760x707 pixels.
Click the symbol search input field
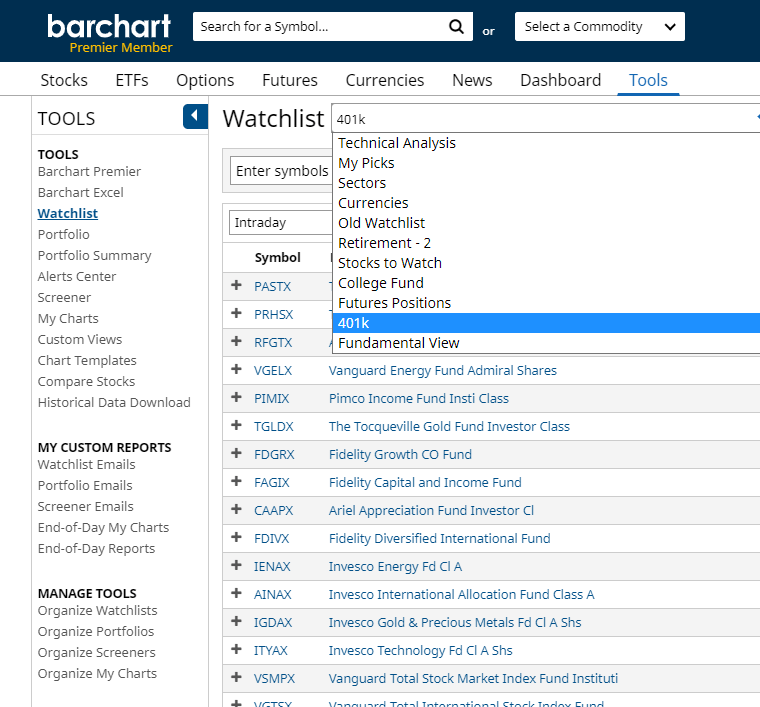[318, 27]
